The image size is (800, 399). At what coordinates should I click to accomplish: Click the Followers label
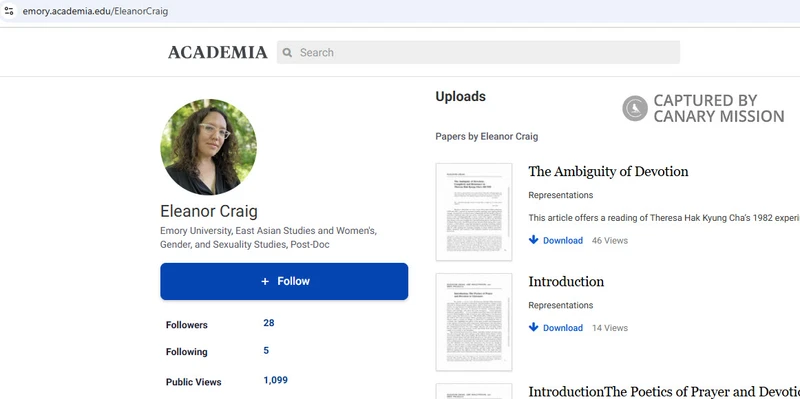coord(187,325)
